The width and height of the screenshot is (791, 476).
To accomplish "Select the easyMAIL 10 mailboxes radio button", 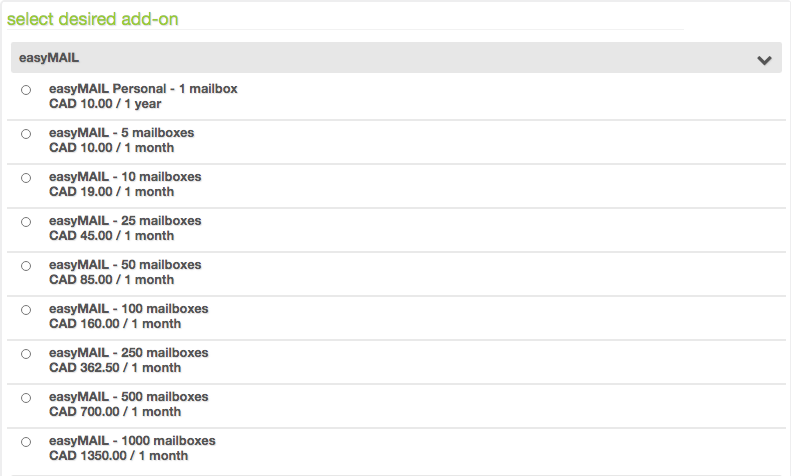I will pyautogui.click(x=26, y=178).
